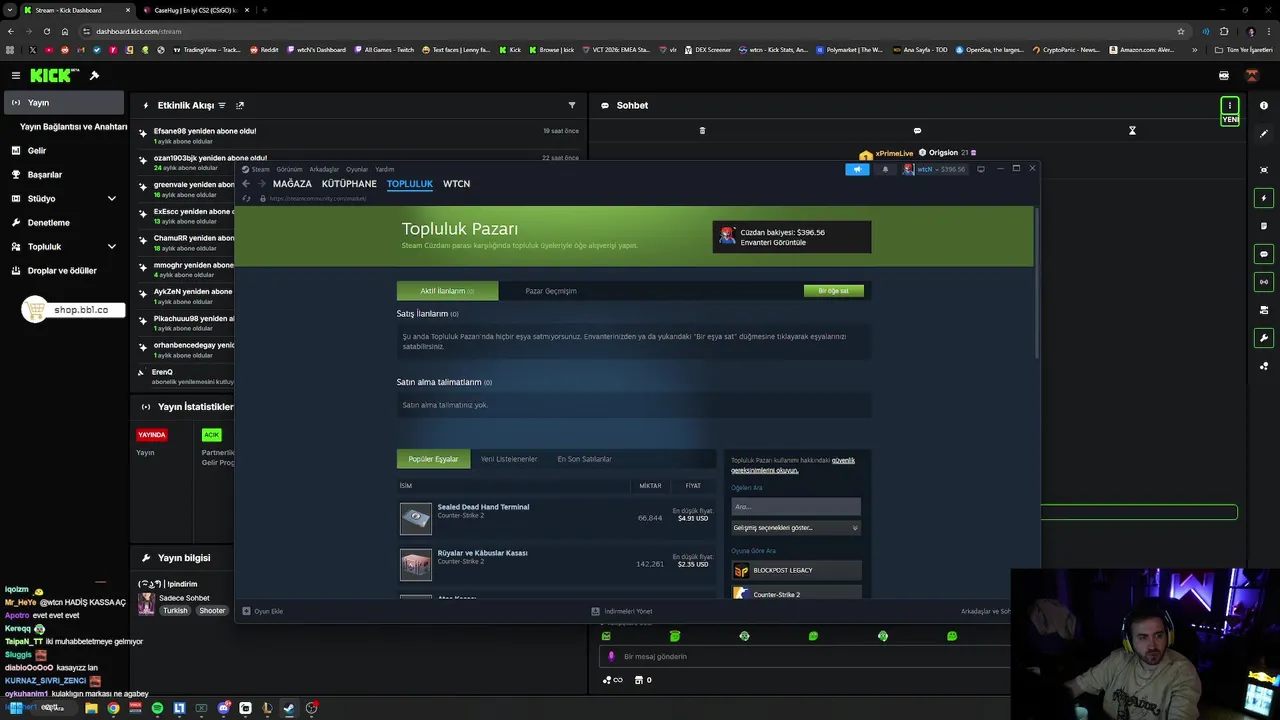Open Sealed Dead Hand Terminal listing
Viewport: 1280px width, 720px height.
[x=556, y=518]
